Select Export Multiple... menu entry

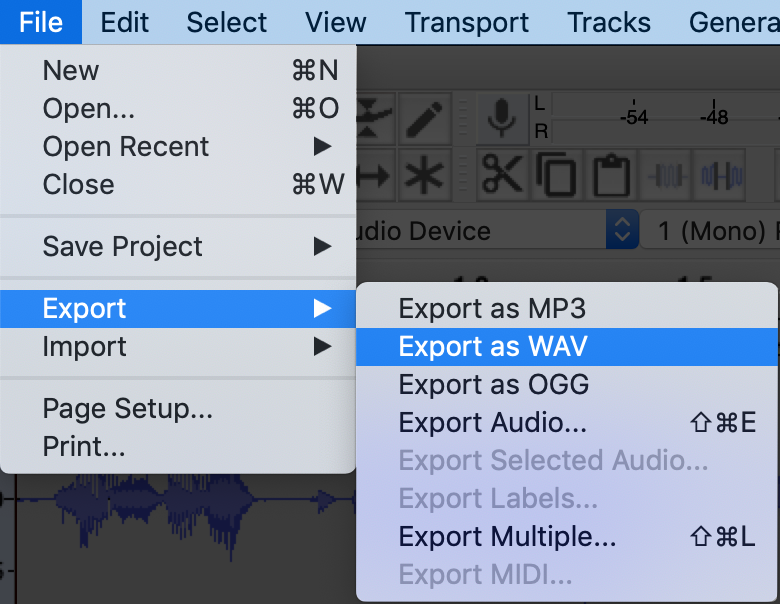507,537
